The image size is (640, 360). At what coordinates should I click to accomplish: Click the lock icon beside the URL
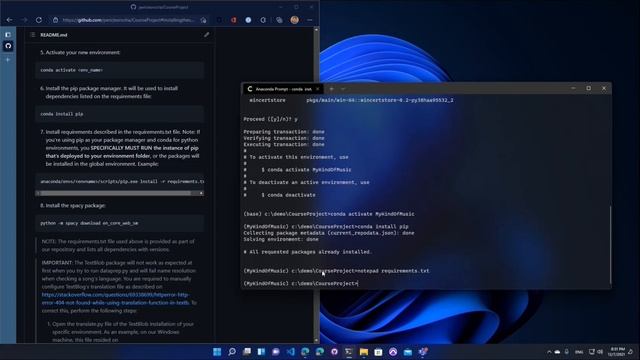pyautogui.click(x=56, y=20)
